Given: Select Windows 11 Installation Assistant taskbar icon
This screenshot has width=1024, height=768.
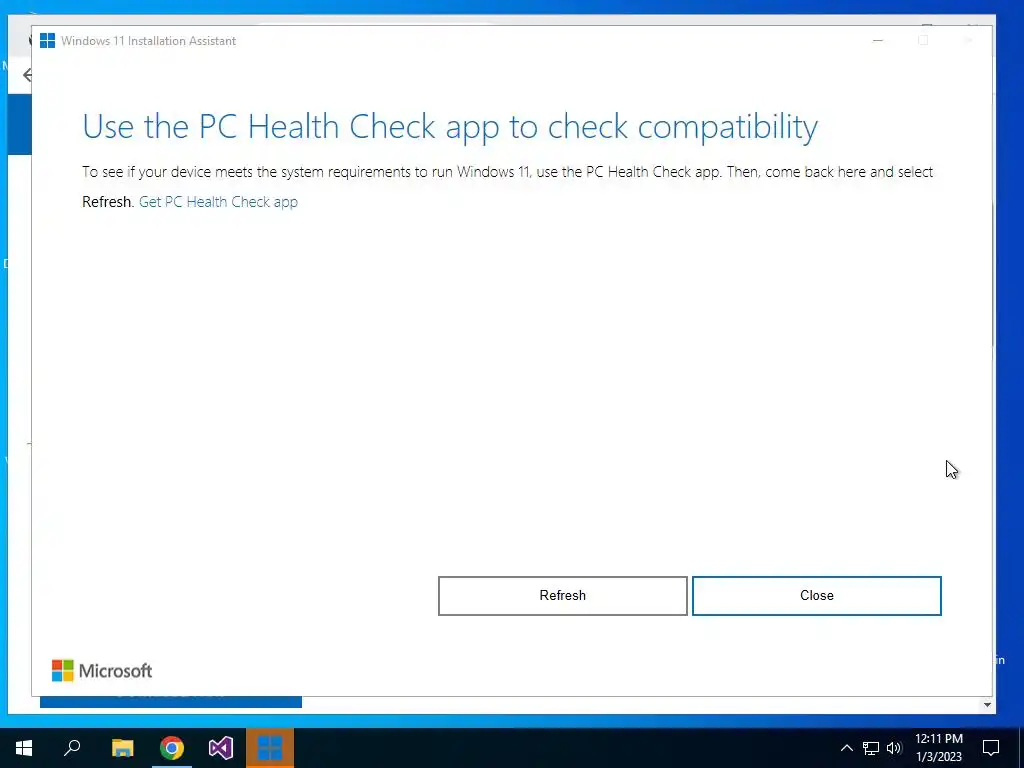Looking at the screenshot, I should (270, 748).
